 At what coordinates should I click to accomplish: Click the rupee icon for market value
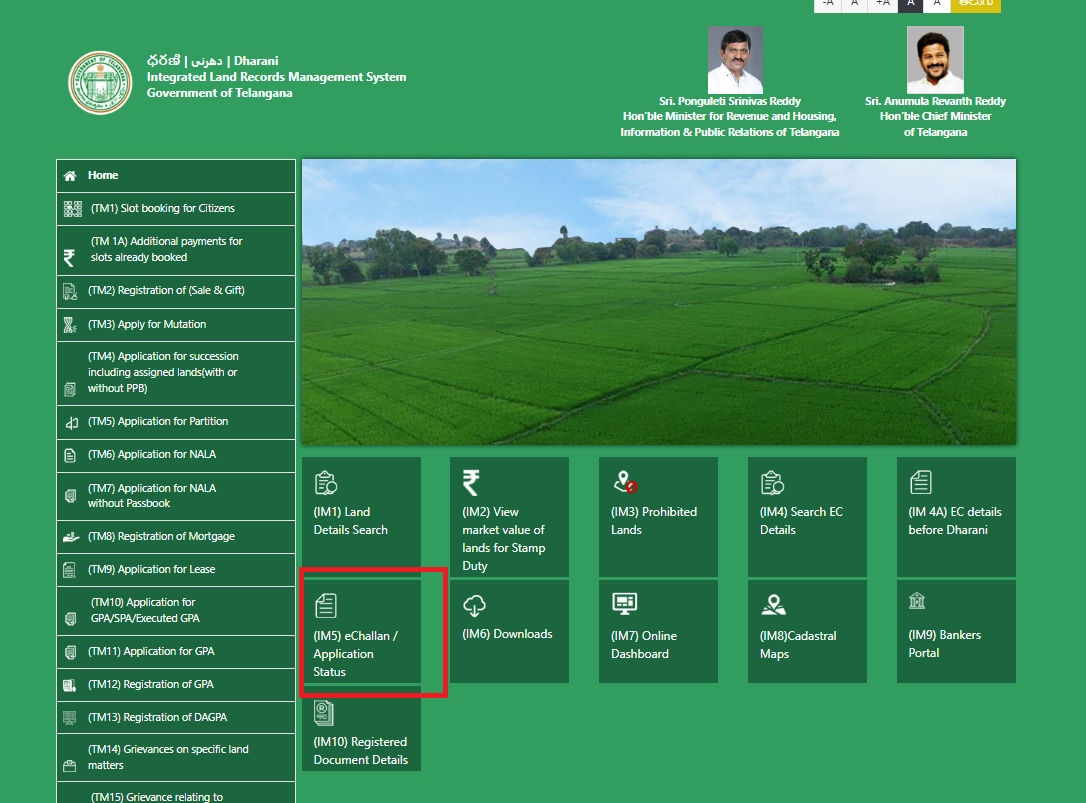point(472,483)
